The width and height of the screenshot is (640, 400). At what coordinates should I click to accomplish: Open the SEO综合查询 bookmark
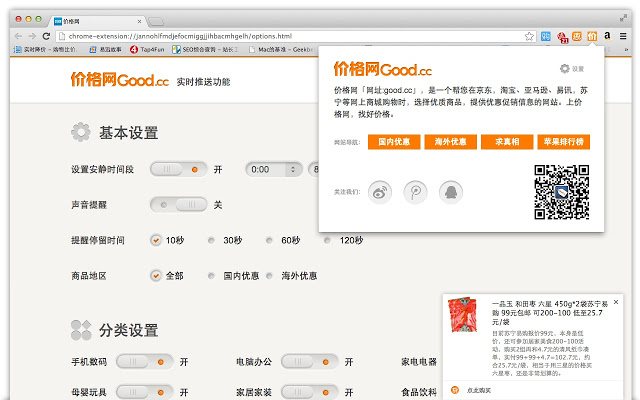pos(205,49)
